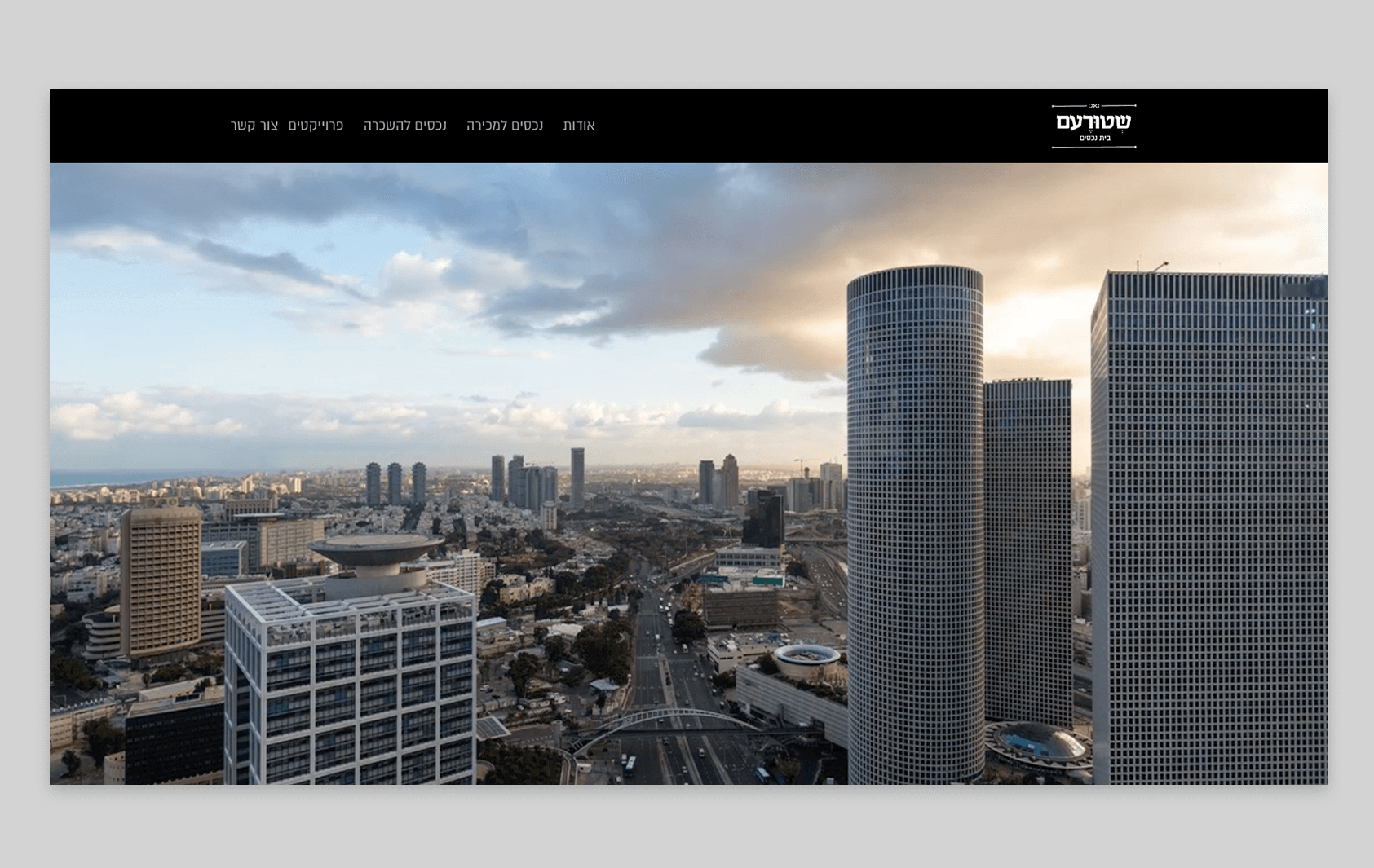The height and width of the screenshot is (868, 1374).
Task: Select the פרוייקטים (Projects) menu item
Action: [x=316, y=126]
